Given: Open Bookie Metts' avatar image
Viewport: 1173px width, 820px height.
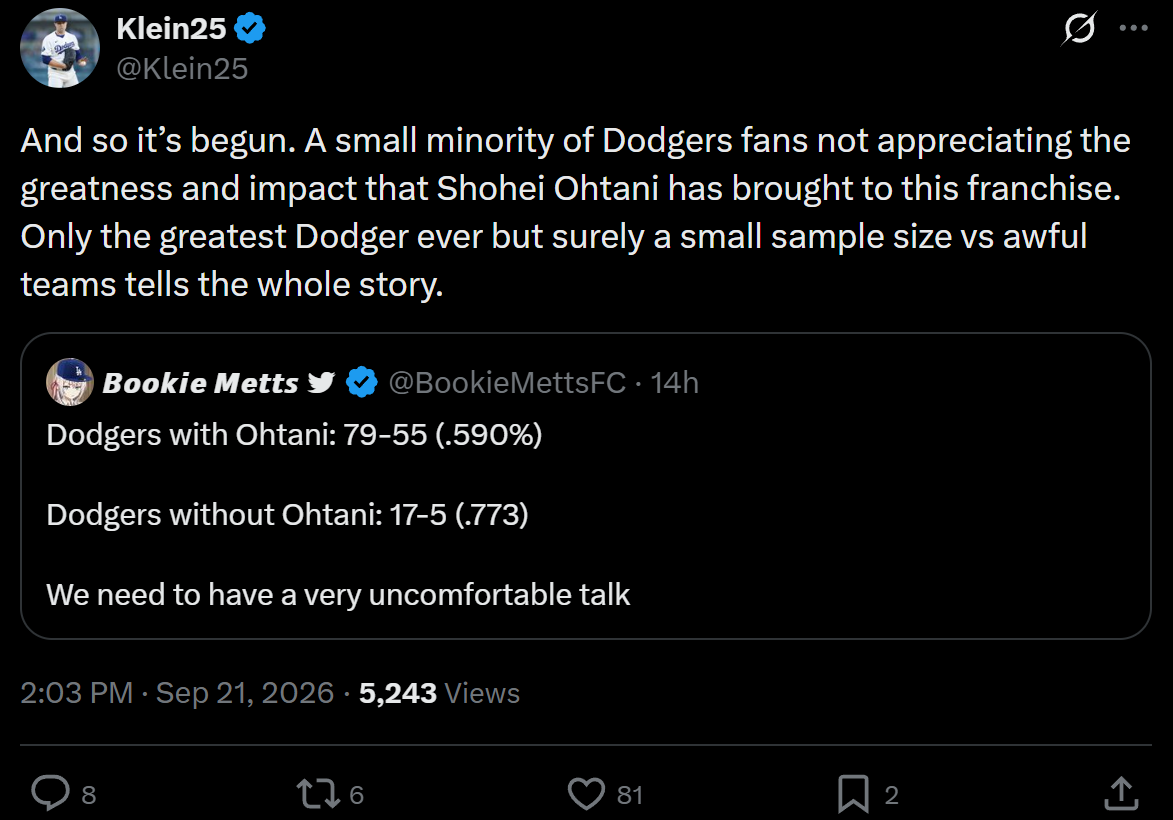Looking at the screenshot, I should (70, 382).
